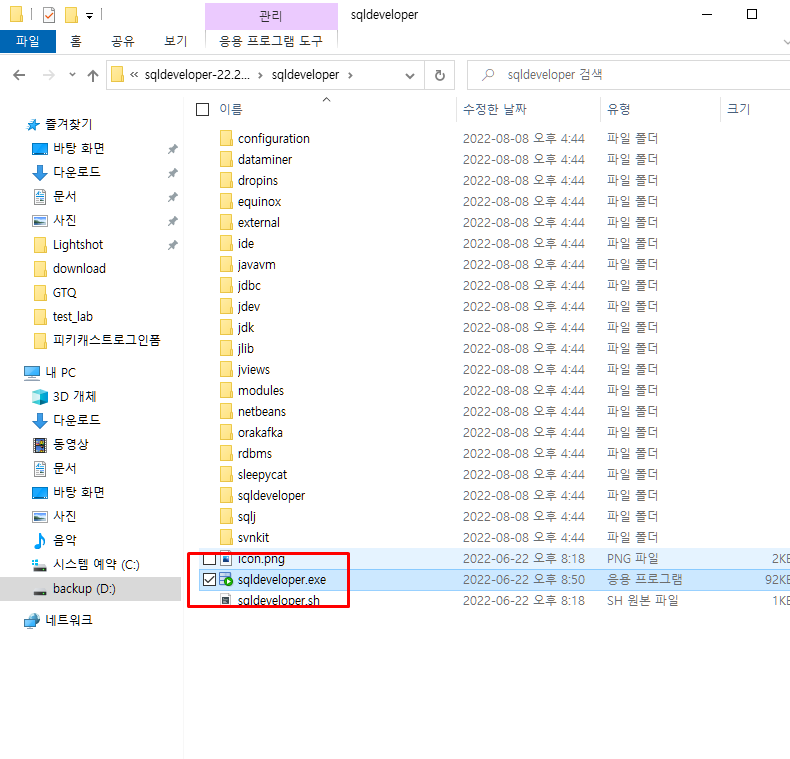
Task: Open 음악 under 내 PC
Action: (x=64, y=540)
